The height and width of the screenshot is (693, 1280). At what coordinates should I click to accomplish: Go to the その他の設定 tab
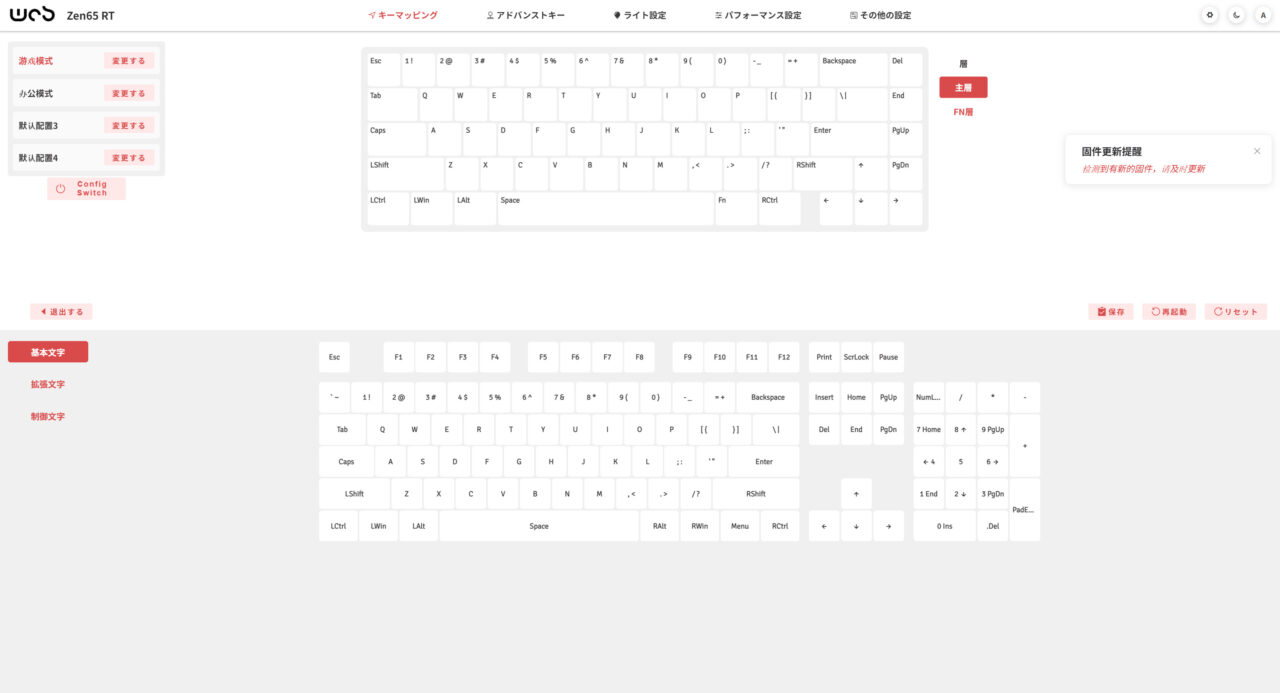[880, 16]
